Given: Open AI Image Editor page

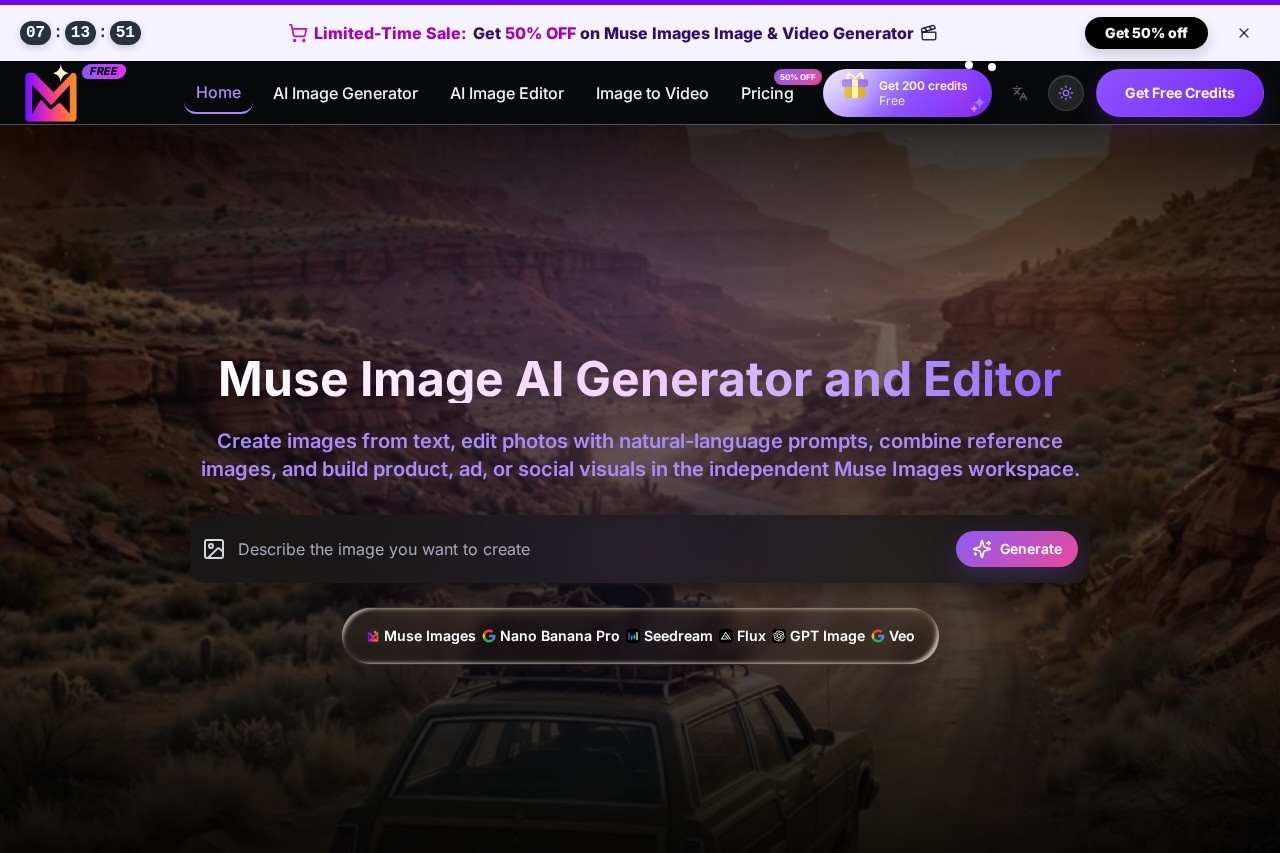Looking at the screenshot, I should [x=507, y=93].
